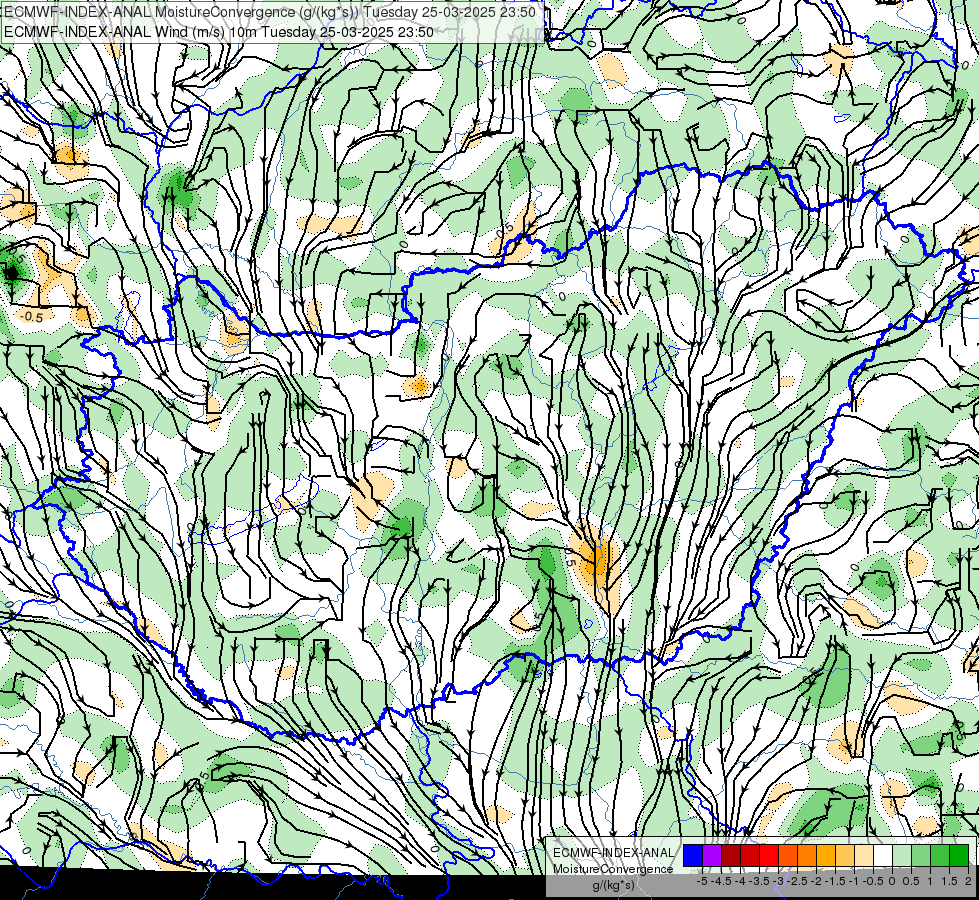The height and width of the screenshot is (900, 979).
Task: Click the '0.5' tick label in the legend
Action: coord(911,881)
